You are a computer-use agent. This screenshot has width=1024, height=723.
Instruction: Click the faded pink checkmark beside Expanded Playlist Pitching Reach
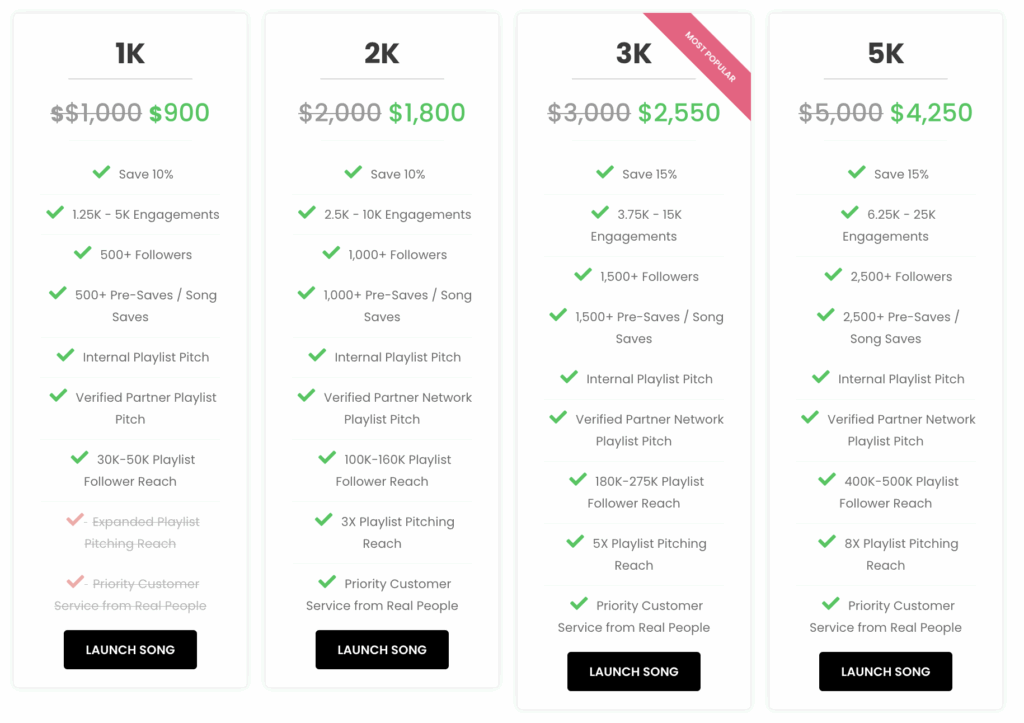click(75, 521)
